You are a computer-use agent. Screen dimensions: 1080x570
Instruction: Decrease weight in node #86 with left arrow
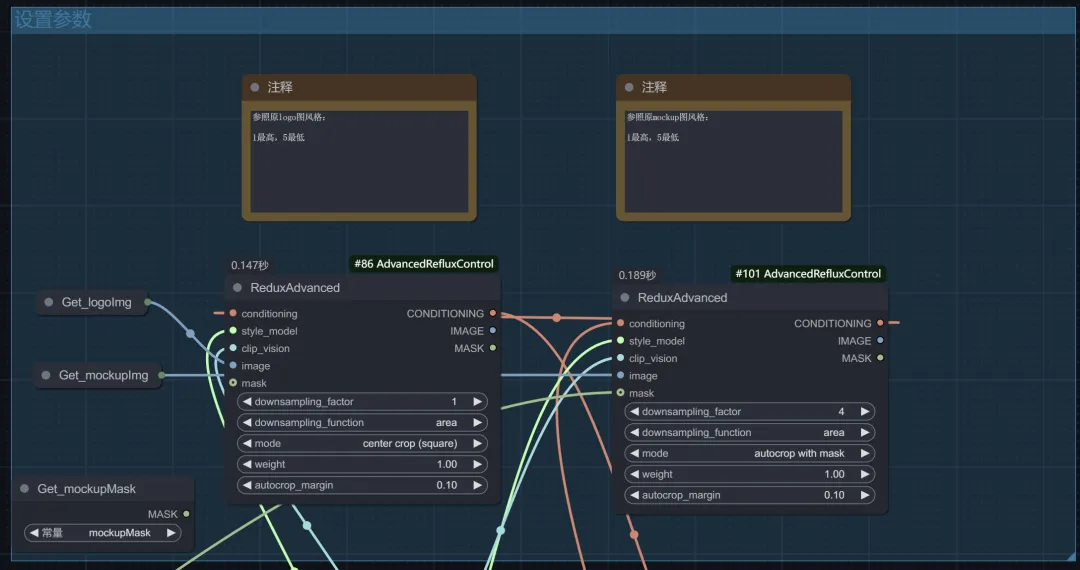[247, 464]
